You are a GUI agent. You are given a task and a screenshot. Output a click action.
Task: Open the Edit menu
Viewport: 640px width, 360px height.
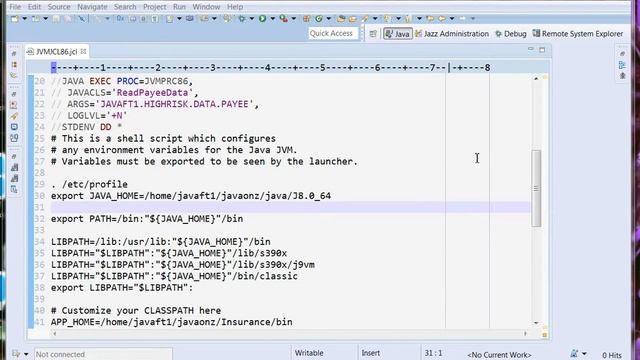pyautogui.click(x=34, y=7)
